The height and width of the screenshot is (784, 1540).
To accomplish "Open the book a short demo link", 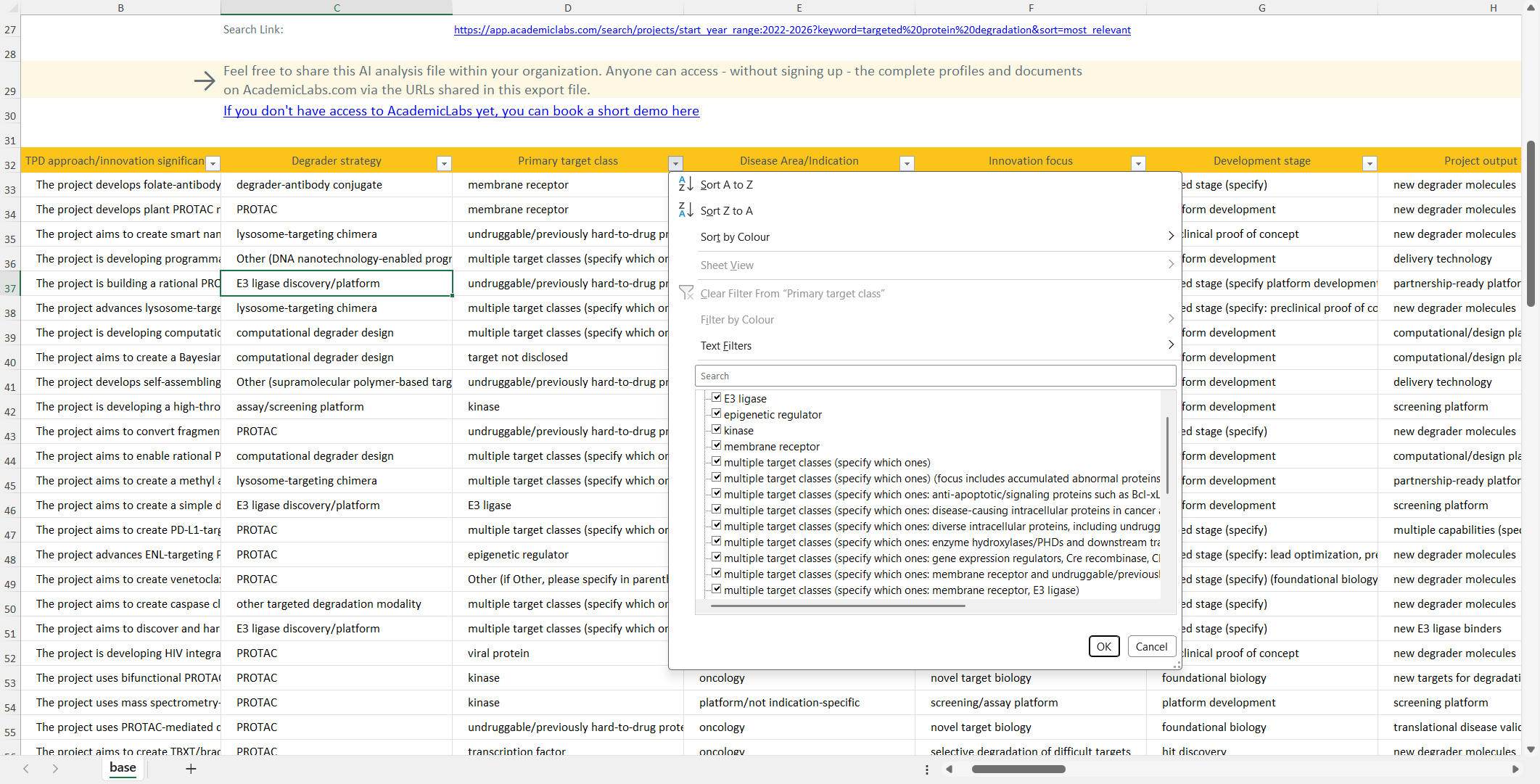I will (461, 111).
